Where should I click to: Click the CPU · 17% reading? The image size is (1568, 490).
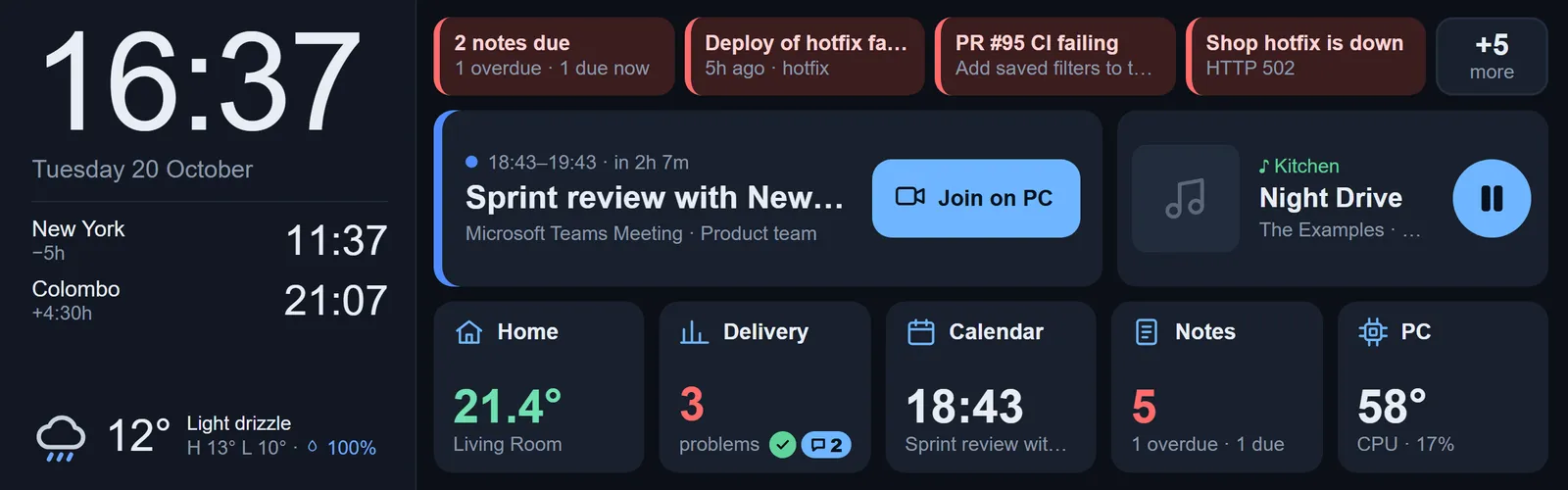click(1405, 444)
